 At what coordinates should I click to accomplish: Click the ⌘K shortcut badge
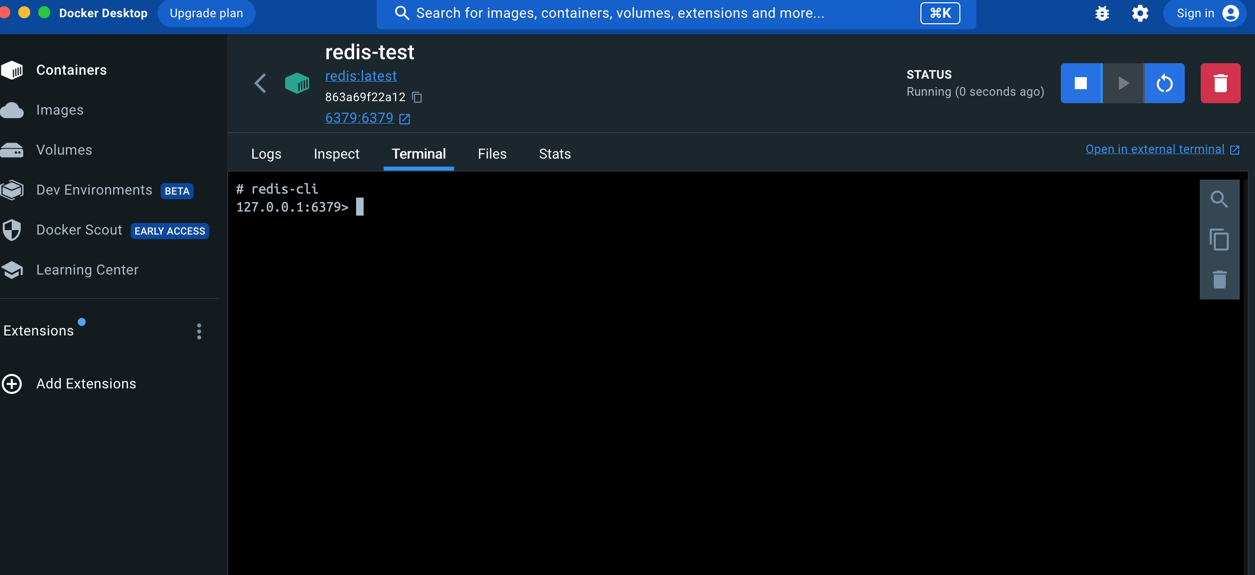[x=940, y=13]
